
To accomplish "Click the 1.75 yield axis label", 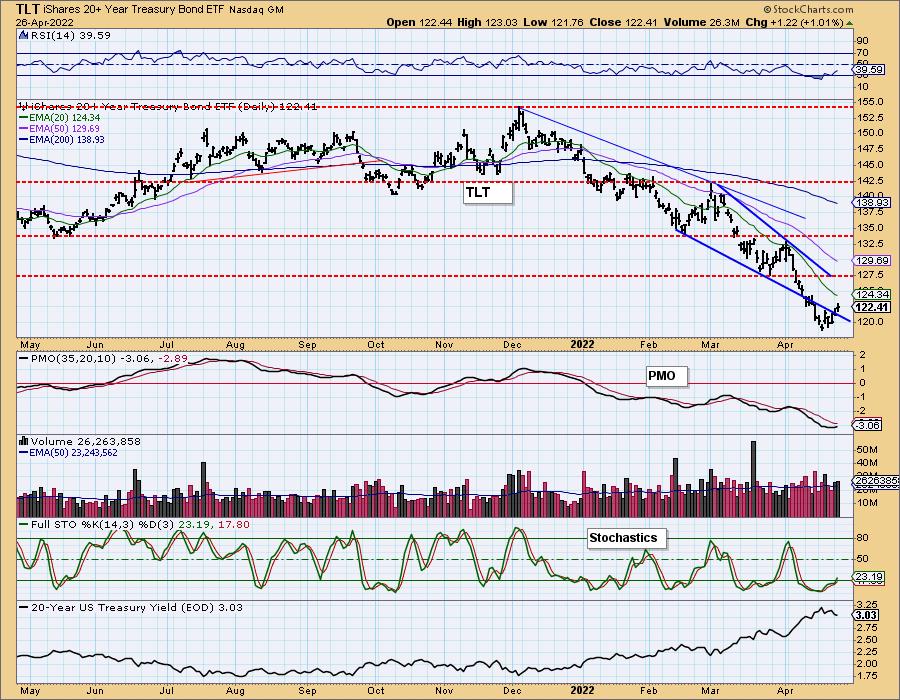I will pyautogui.click(x=868, y=675).
